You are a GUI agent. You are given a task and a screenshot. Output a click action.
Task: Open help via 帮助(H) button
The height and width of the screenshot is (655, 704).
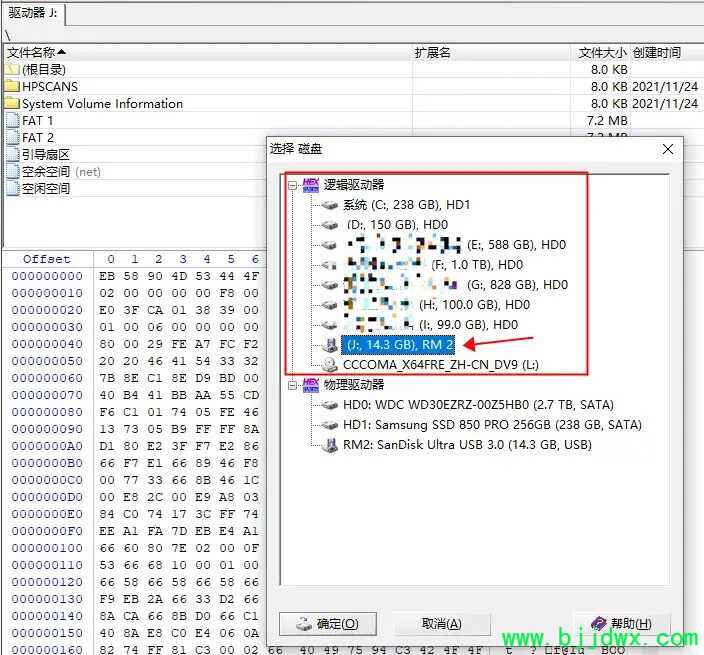622,623
